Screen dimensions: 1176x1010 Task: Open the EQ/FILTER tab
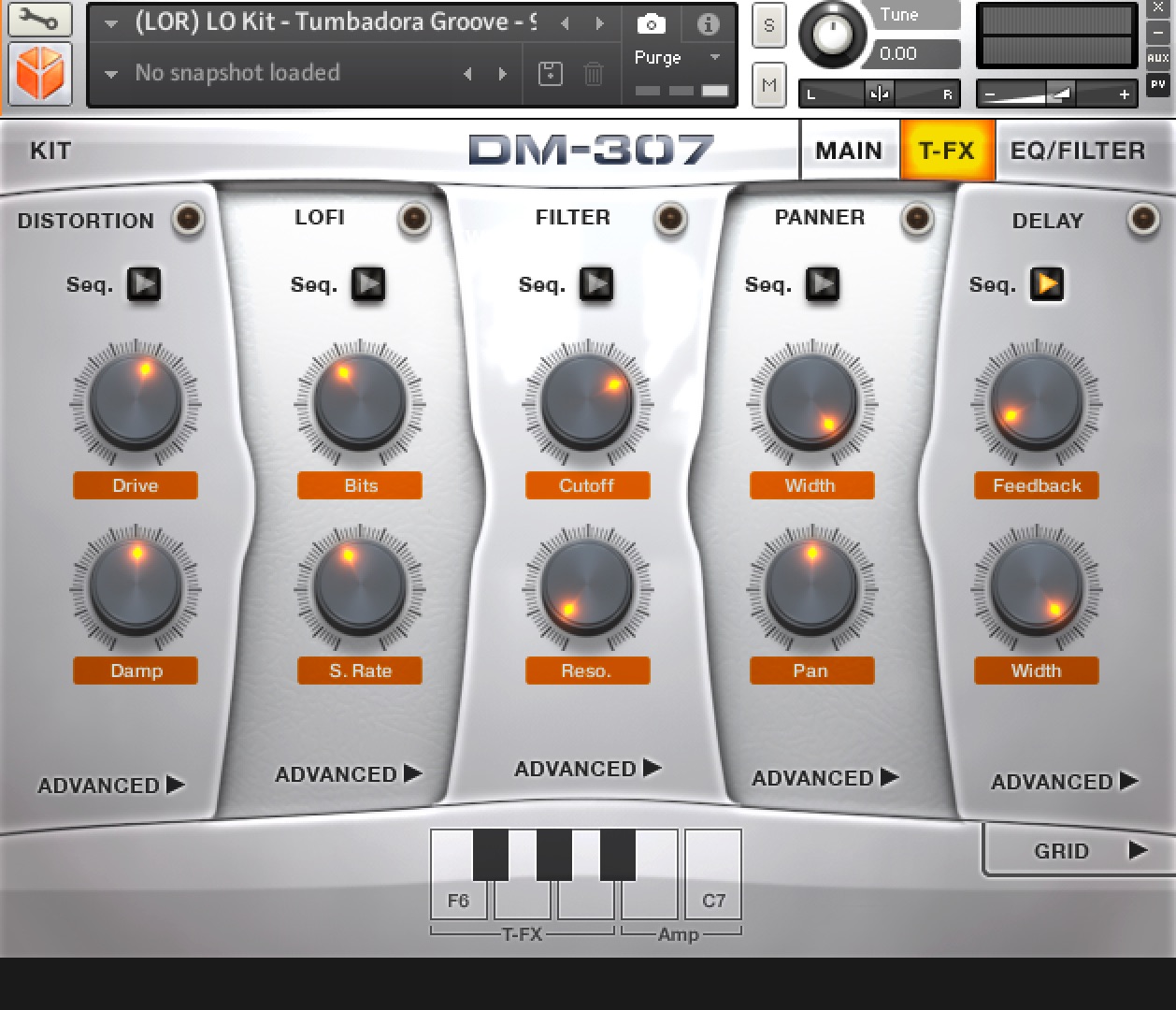(1077, 151)
